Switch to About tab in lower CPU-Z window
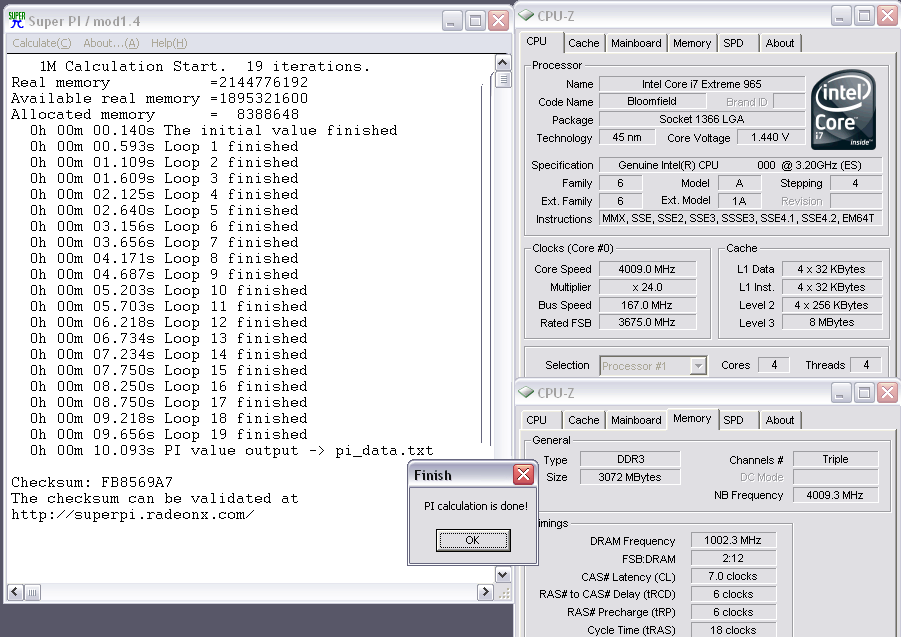This screenshot has width=901, height=637. coord(780,420)
